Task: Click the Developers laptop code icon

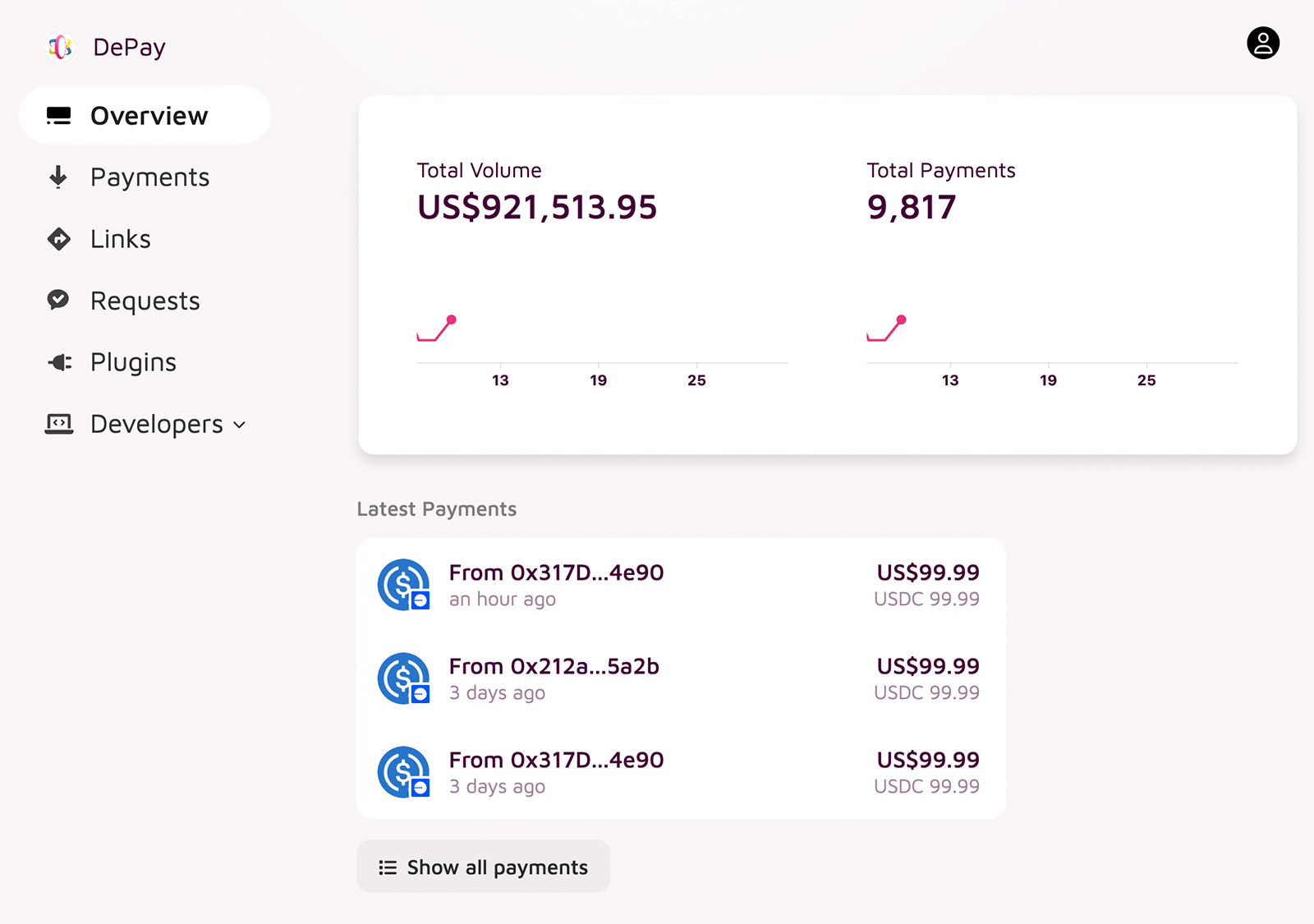Action: pyautogui.click(x=59, y=424)
